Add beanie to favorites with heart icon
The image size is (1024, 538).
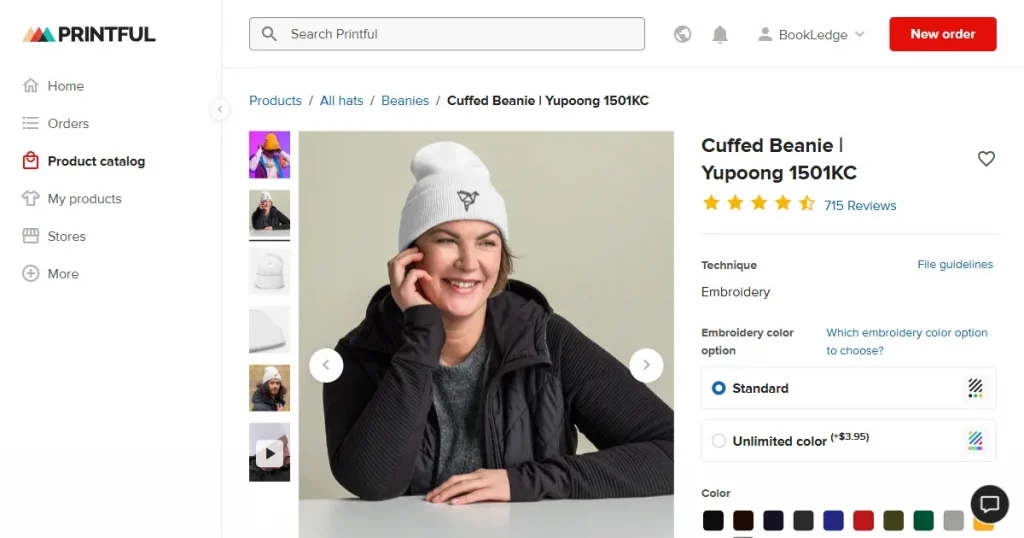pos(986,159)
